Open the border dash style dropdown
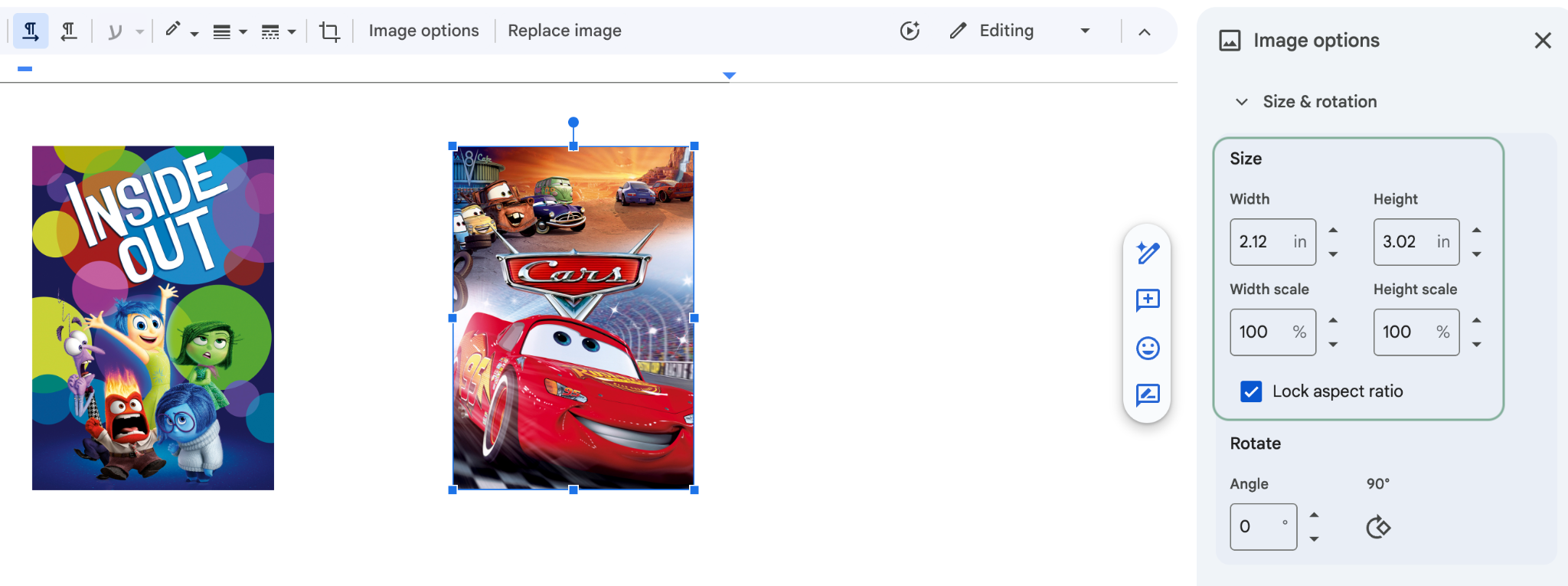Image resolution: width=1568 pixels, height=586 pixels. tap(278, 31)
